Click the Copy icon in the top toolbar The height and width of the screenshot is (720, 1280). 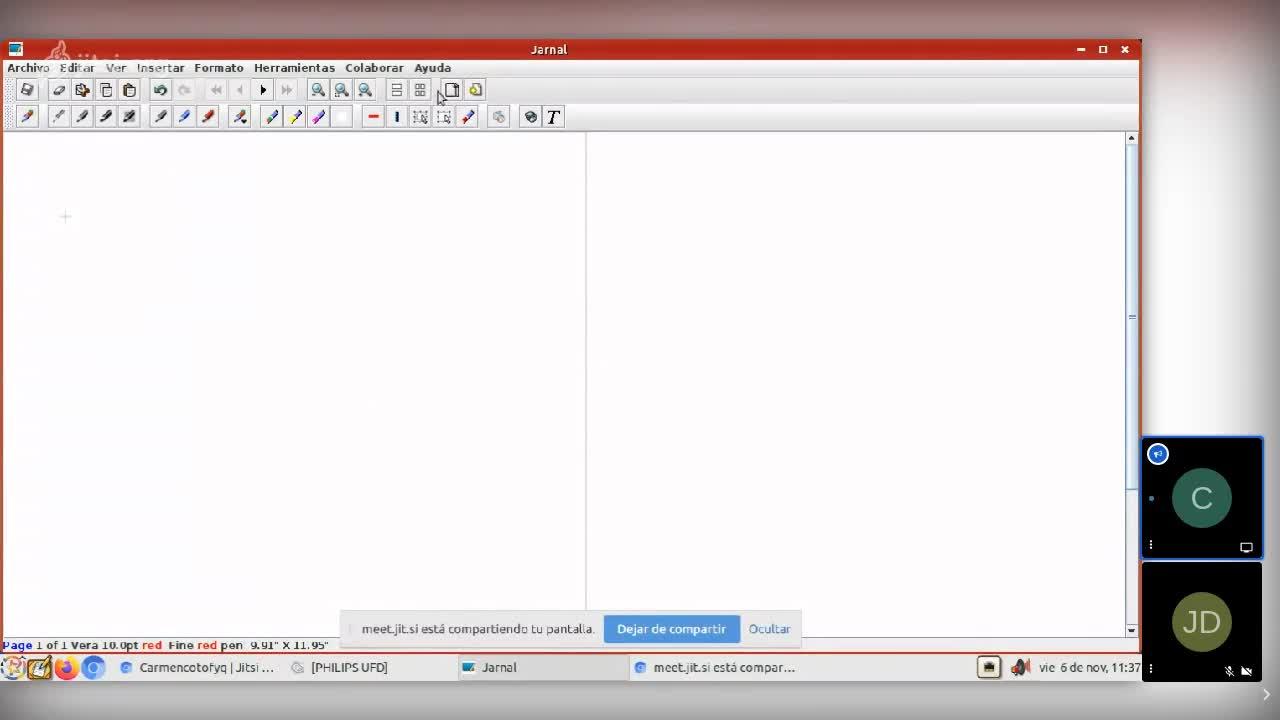[106, 90]
